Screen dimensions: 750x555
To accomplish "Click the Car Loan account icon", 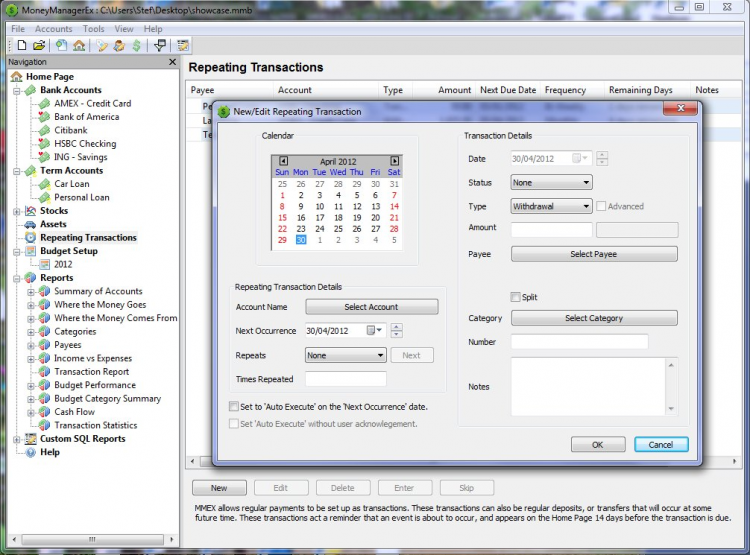I will tap(44, 184).
